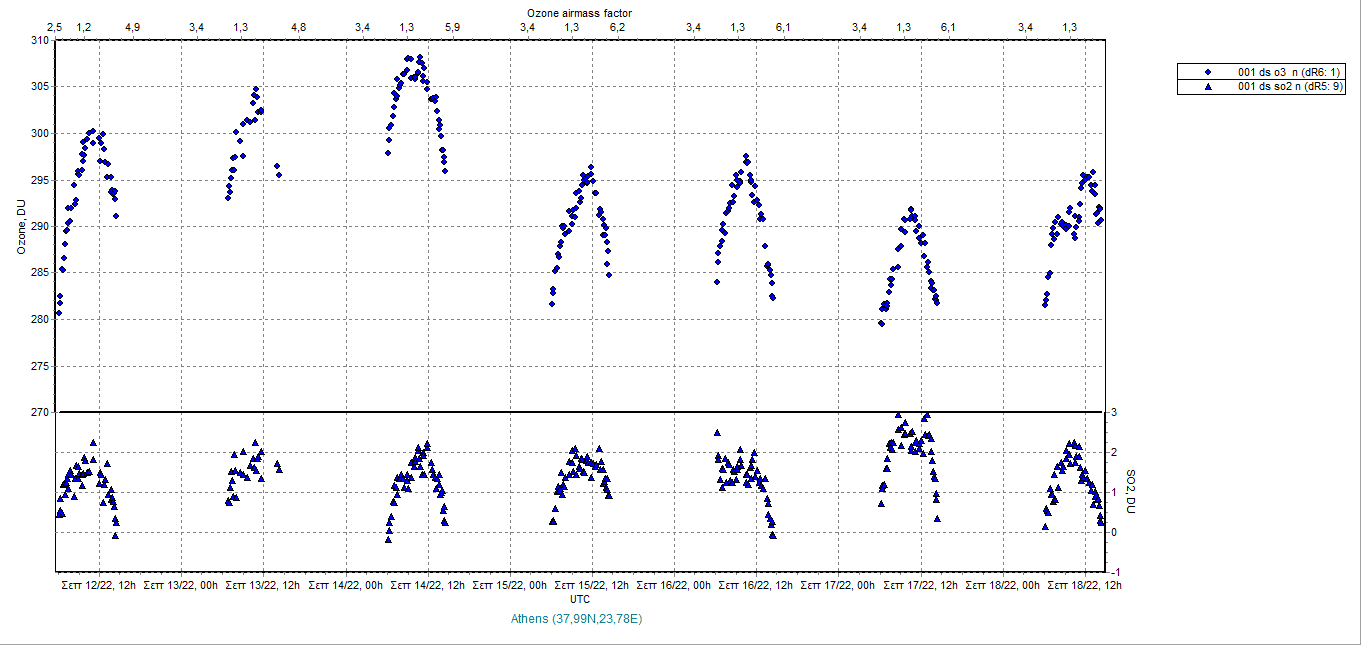The image size is (1361, 645).
Task: Click the -1 tick on SO2 axis
Action: tap(1113, 571)
